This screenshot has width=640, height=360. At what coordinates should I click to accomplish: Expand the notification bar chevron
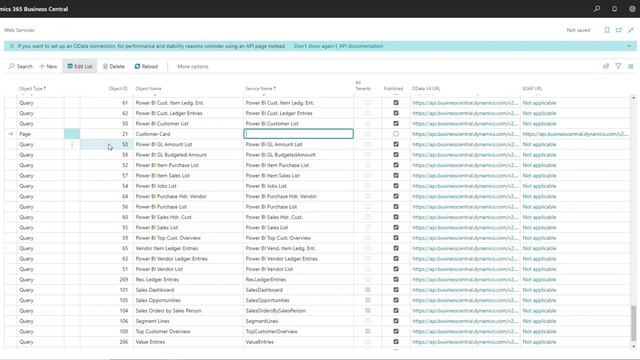tap(629, 46)
